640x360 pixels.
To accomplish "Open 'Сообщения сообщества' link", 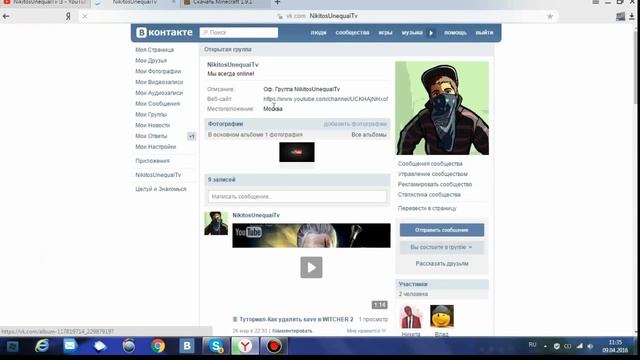I will [430, 164].
